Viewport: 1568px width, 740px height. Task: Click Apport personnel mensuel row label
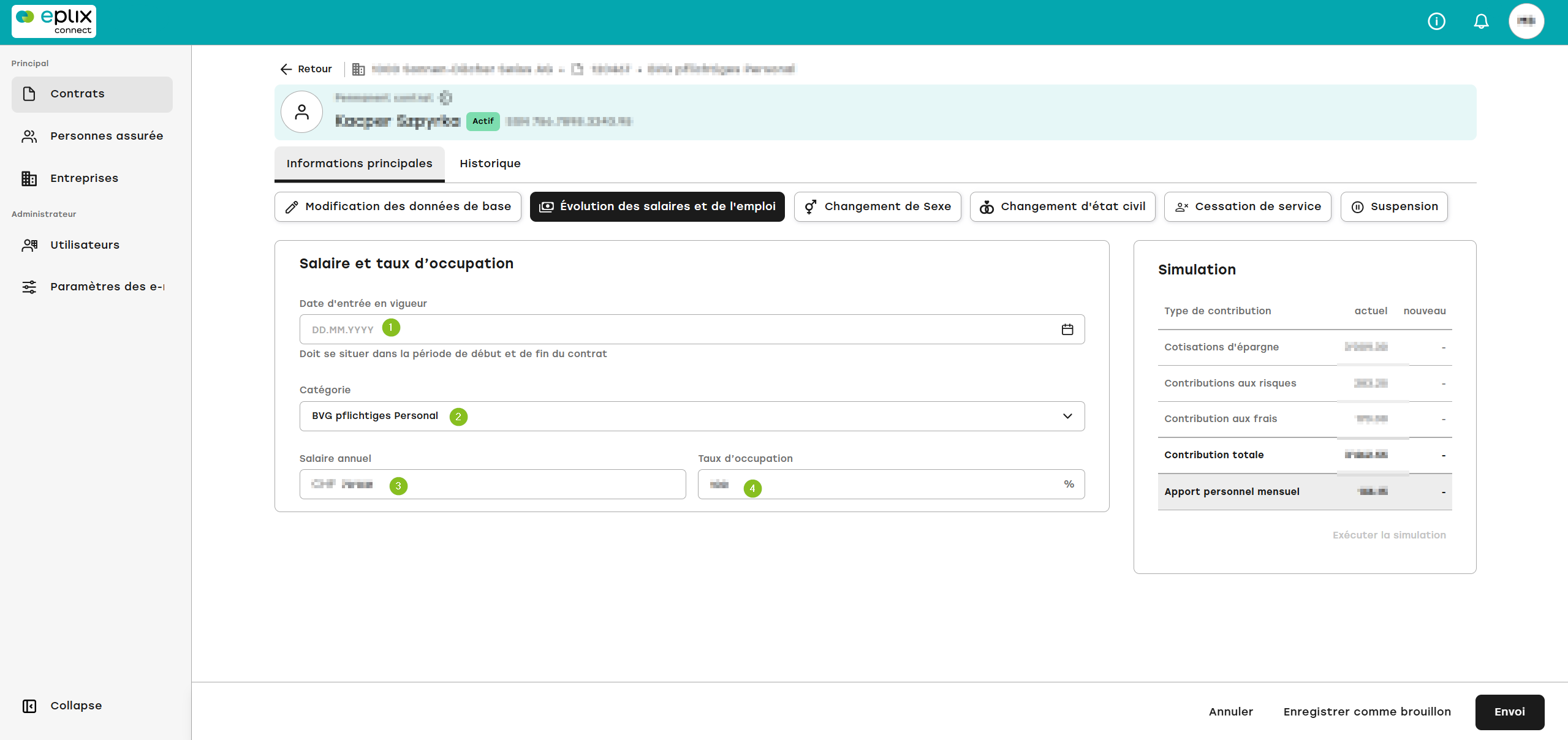(1232, 492)
